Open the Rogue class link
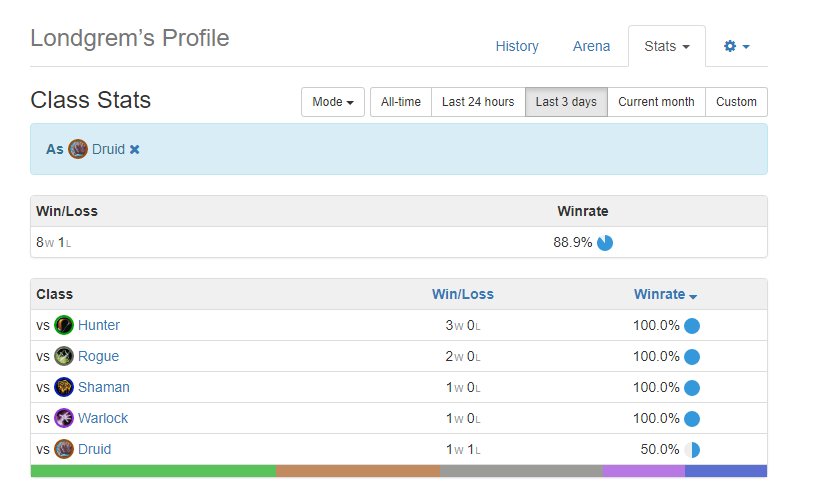 (x=98, y=356)
